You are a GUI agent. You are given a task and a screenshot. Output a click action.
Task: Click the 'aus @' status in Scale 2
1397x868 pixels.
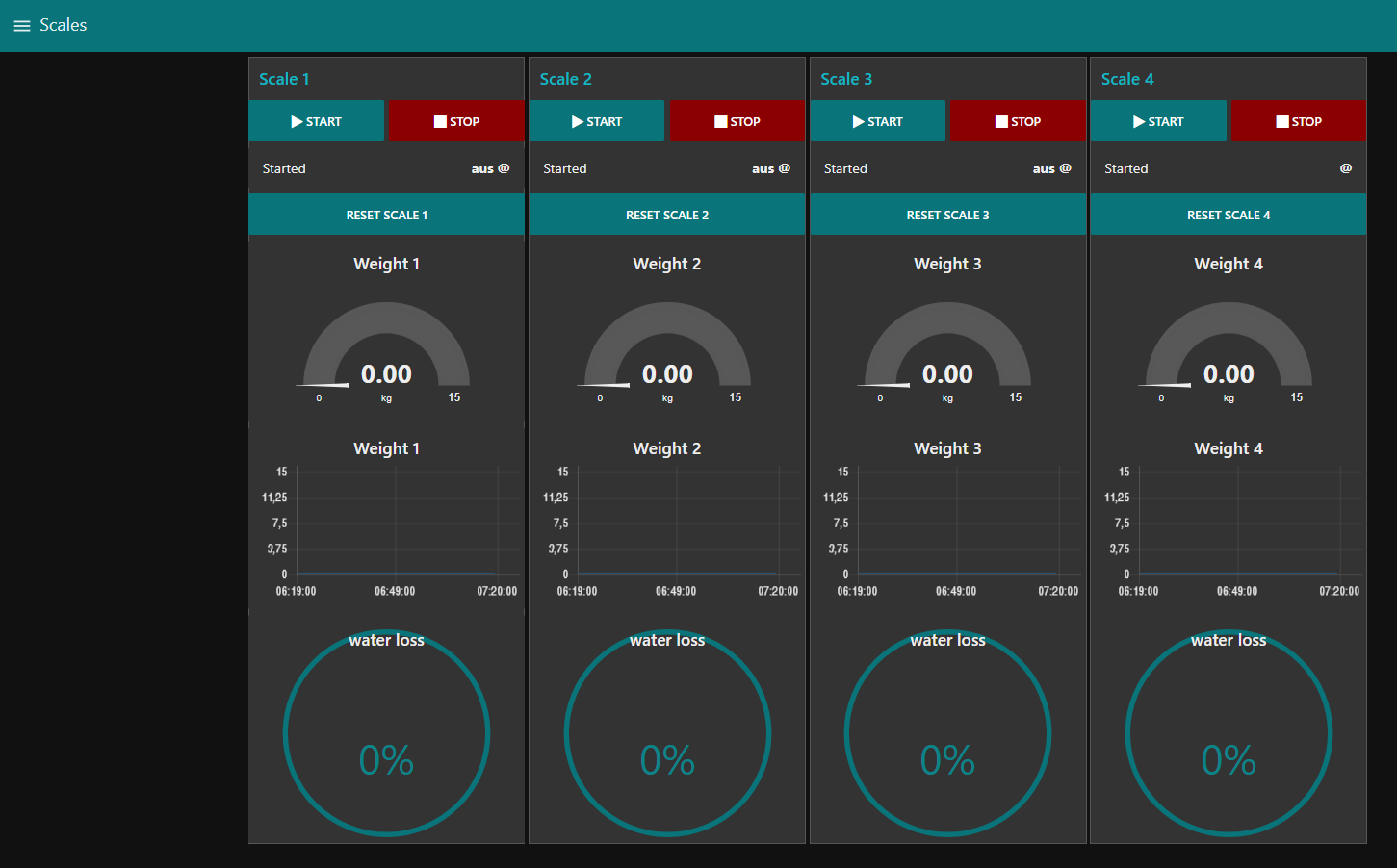(x=771, y=168)
